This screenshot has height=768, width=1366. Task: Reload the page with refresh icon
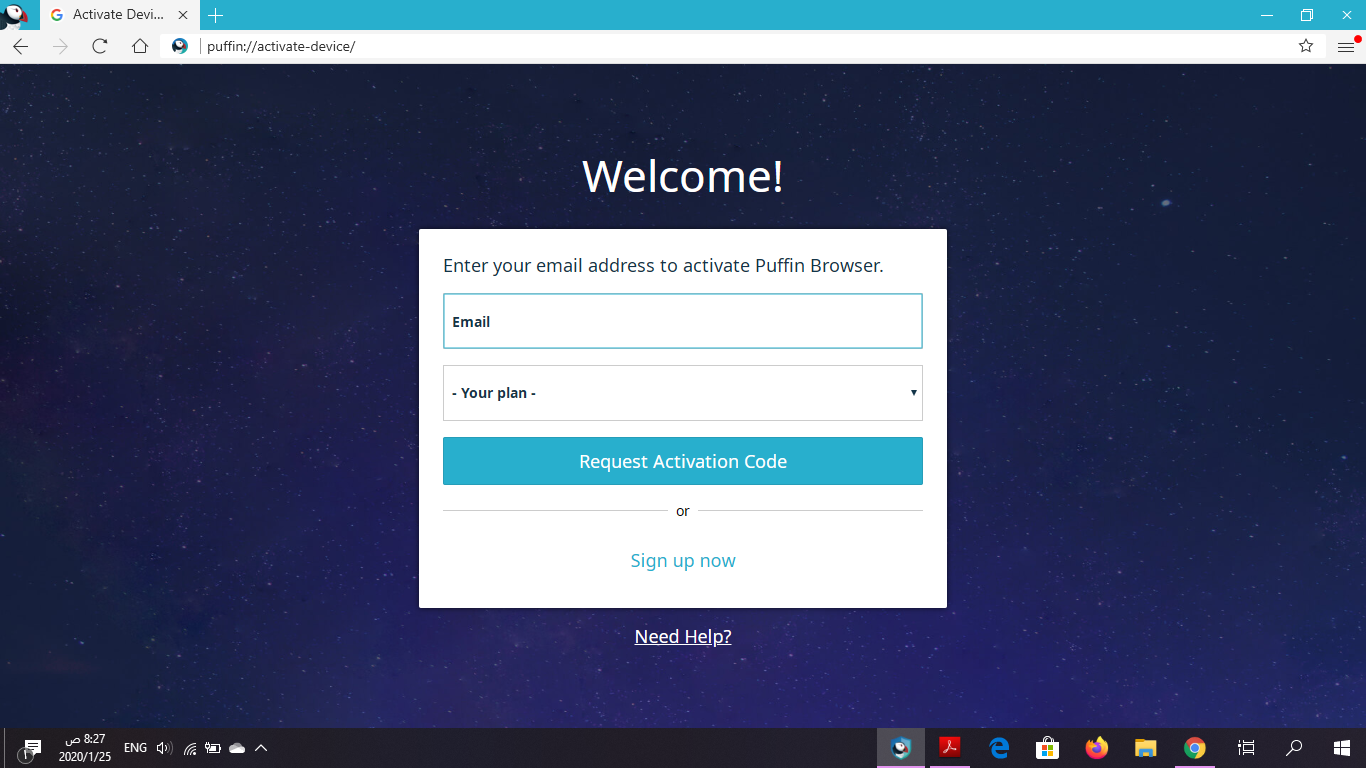99,46
